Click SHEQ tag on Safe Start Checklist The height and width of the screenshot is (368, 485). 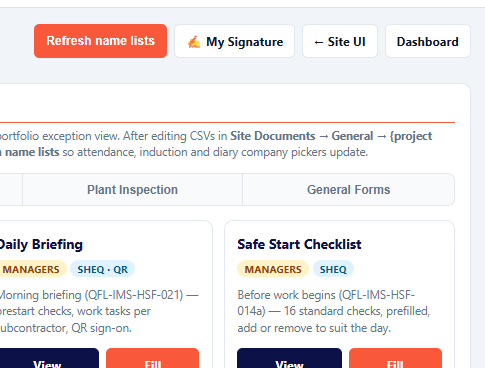(x=333, y=269)
